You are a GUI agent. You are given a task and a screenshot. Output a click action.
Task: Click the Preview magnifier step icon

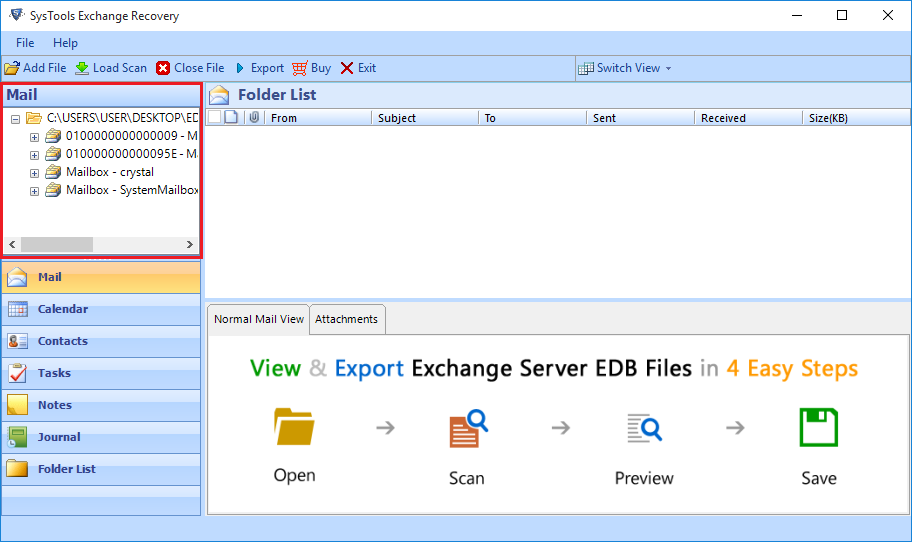(x=644, y=429)
